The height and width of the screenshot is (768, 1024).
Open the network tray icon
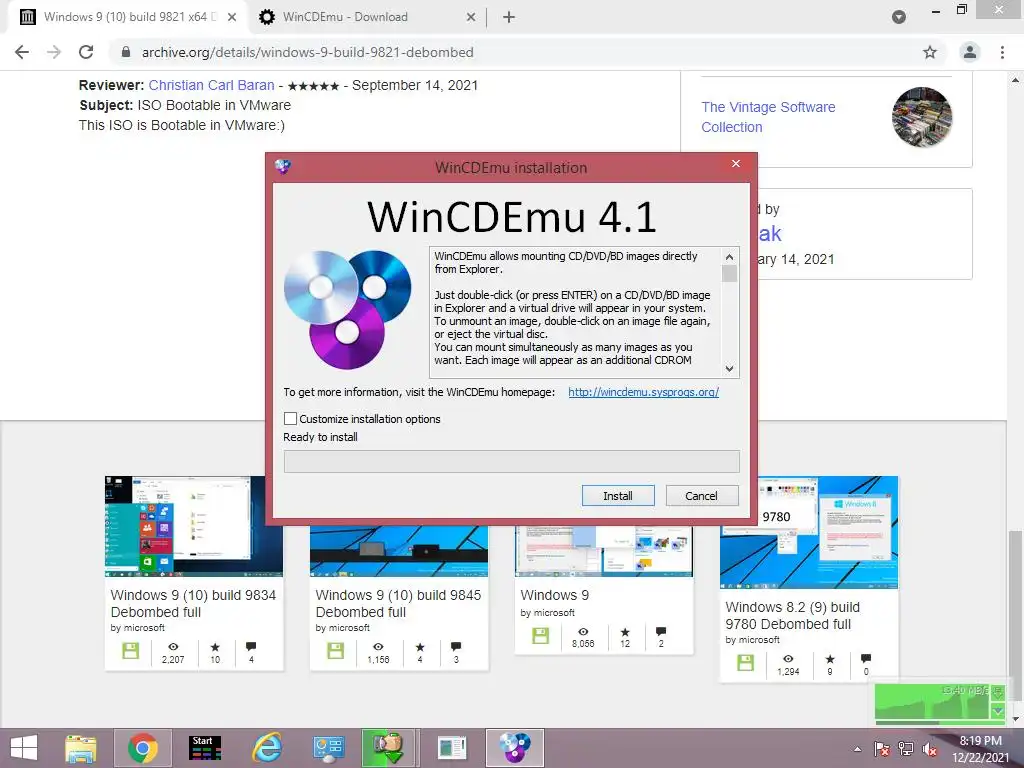(x=906, y=749)
